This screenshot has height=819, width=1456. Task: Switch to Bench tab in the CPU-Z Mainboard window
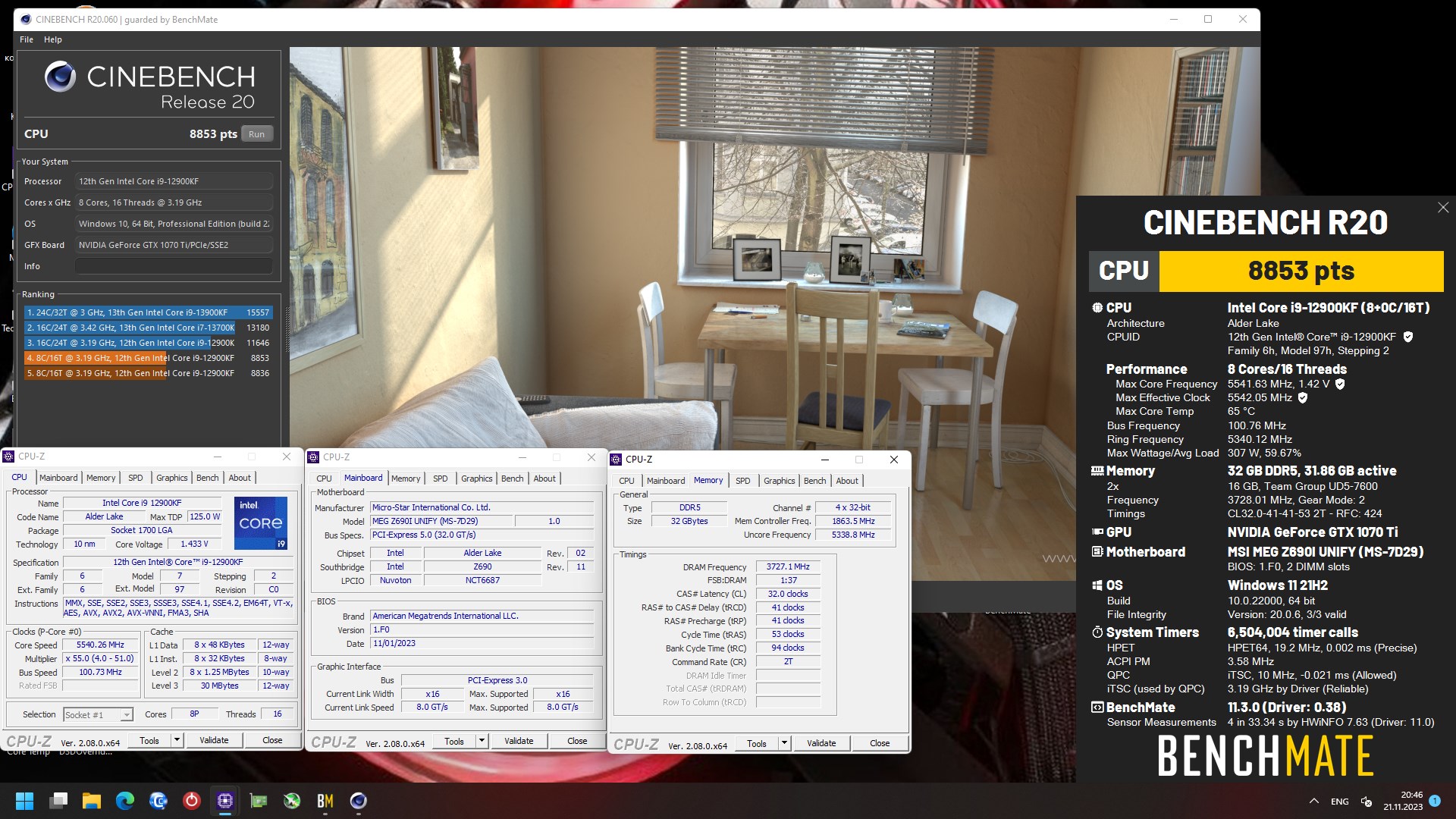click(513, 479)
